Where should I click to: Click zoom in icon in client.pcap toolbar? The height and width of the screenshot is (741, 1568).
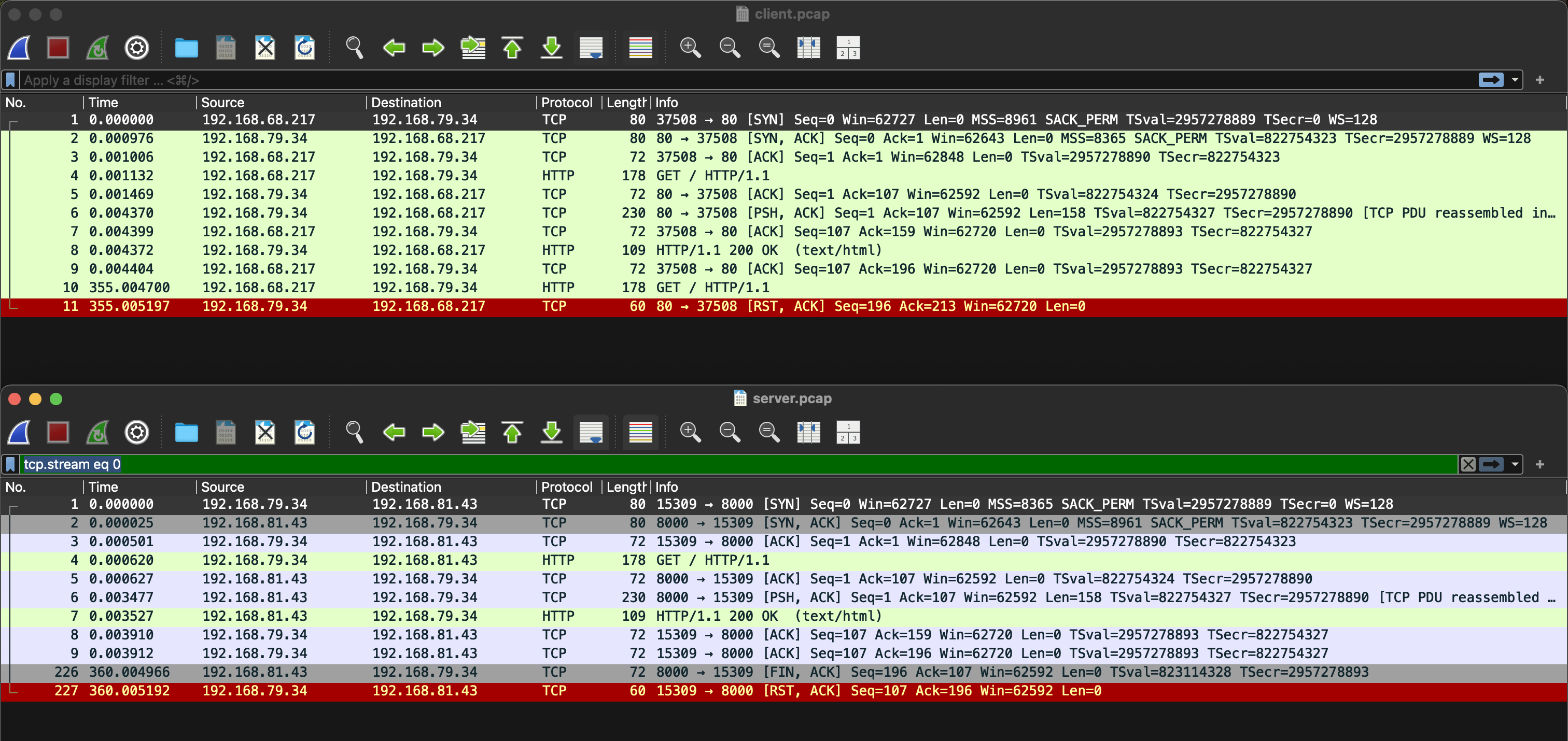690,48
